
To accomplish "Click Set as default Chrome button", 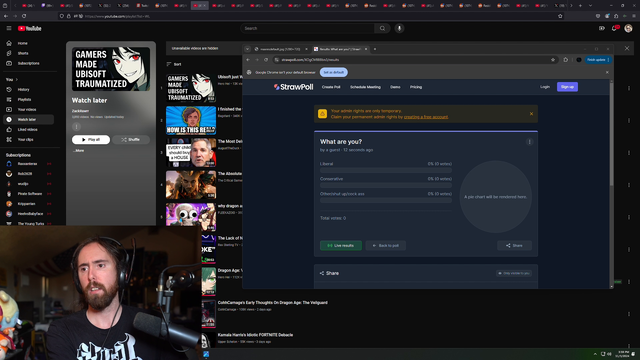I will (x=334, y=72).
